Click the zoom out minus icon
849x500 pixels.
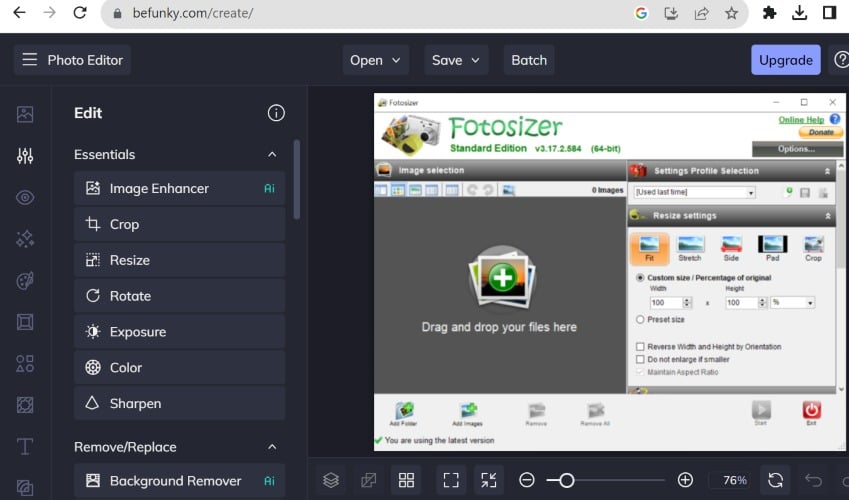pos(527,480)
